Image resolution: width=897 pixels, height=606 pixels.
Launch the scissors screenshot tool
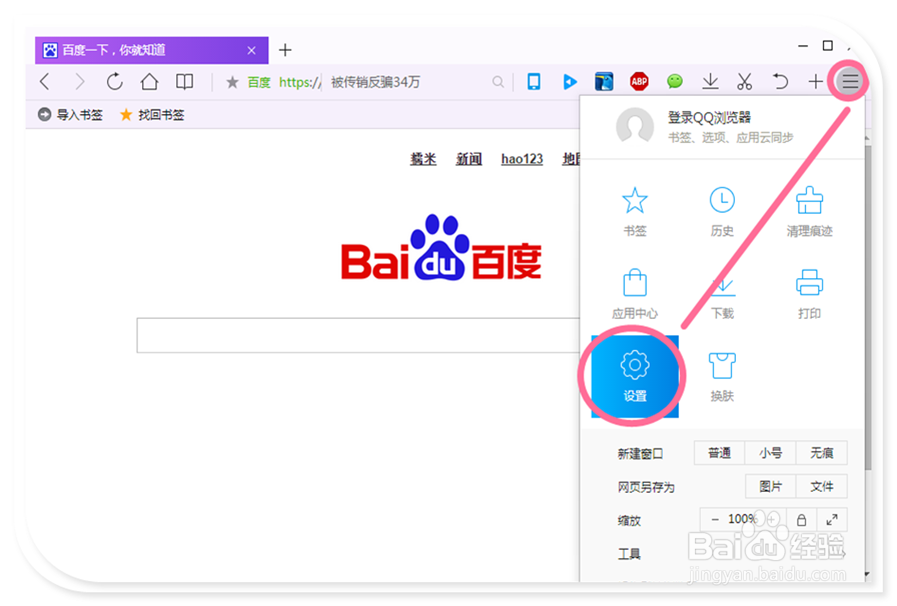pyautogui.click(x=744, y=82)
